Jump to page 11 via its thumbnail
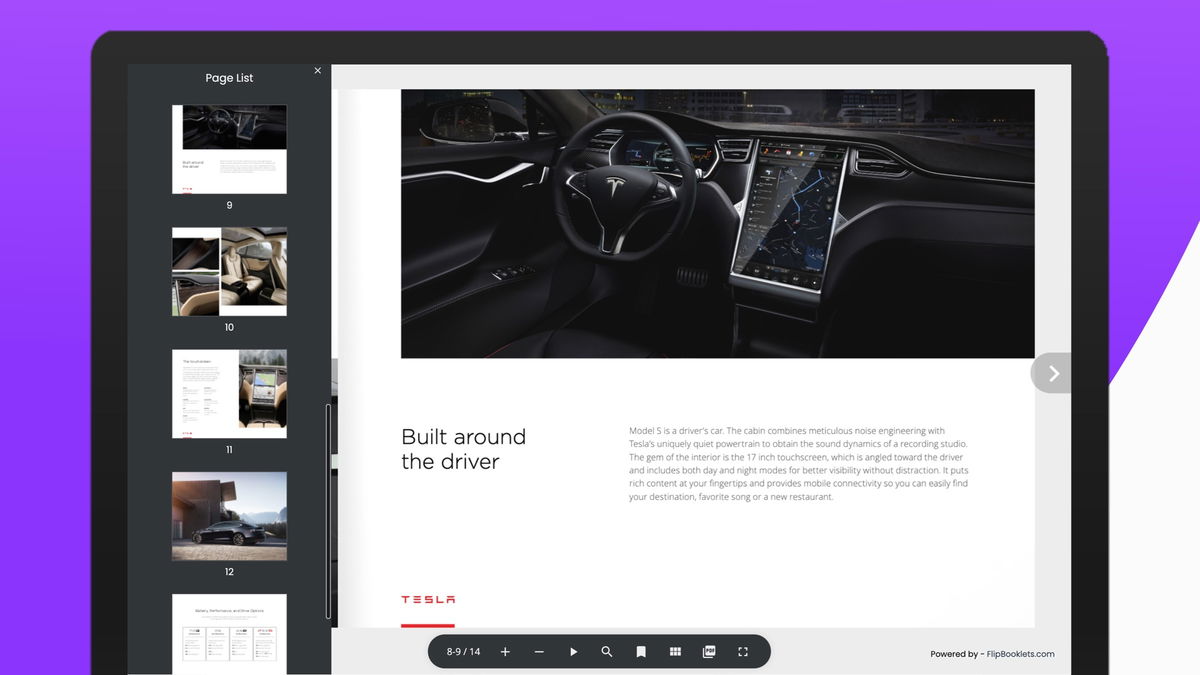The height and width of the screenshot is (675, 1200). point(229,392)
